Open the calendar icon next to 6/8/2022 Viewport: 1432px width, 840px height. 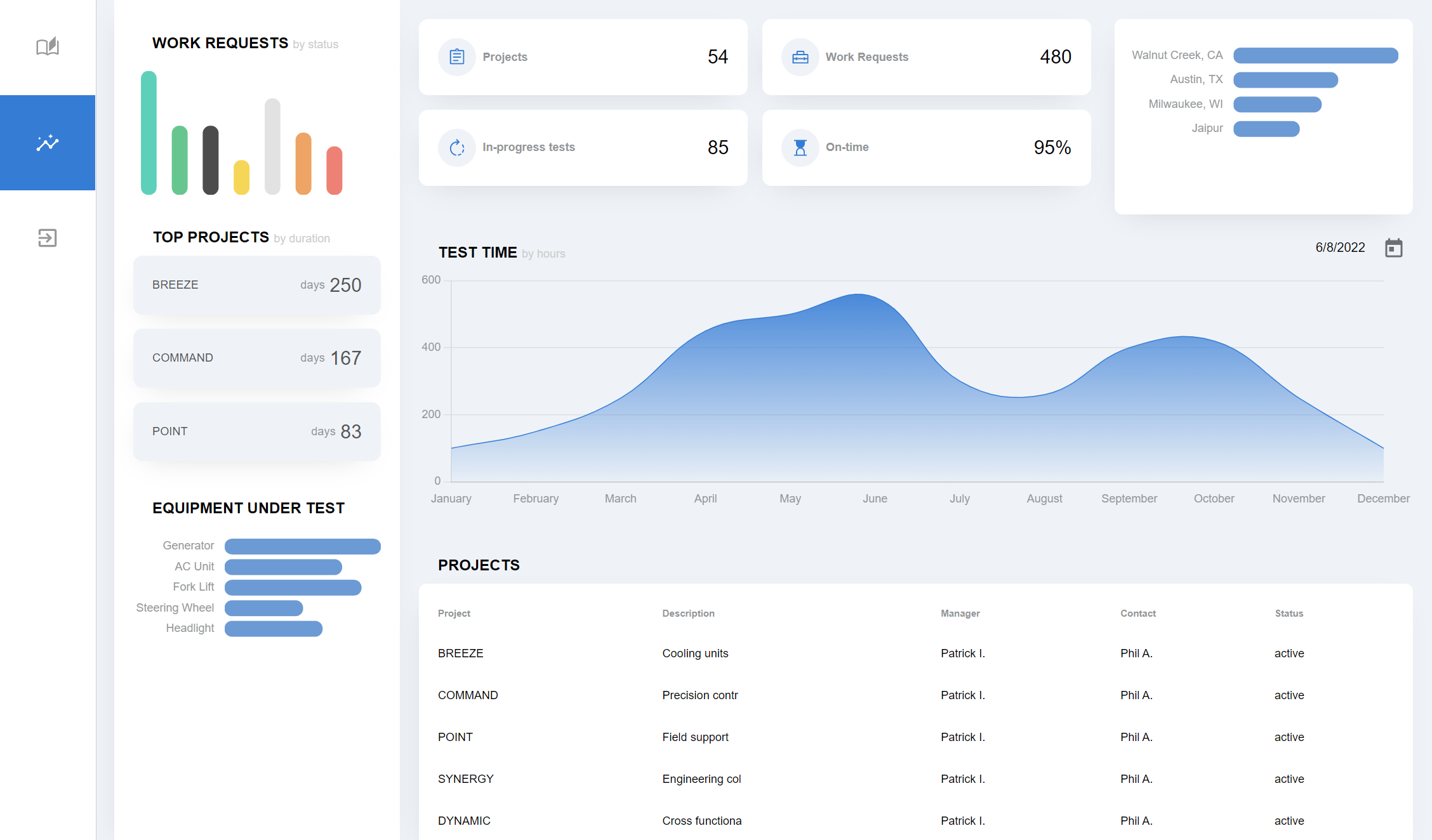coord(1394,247)
